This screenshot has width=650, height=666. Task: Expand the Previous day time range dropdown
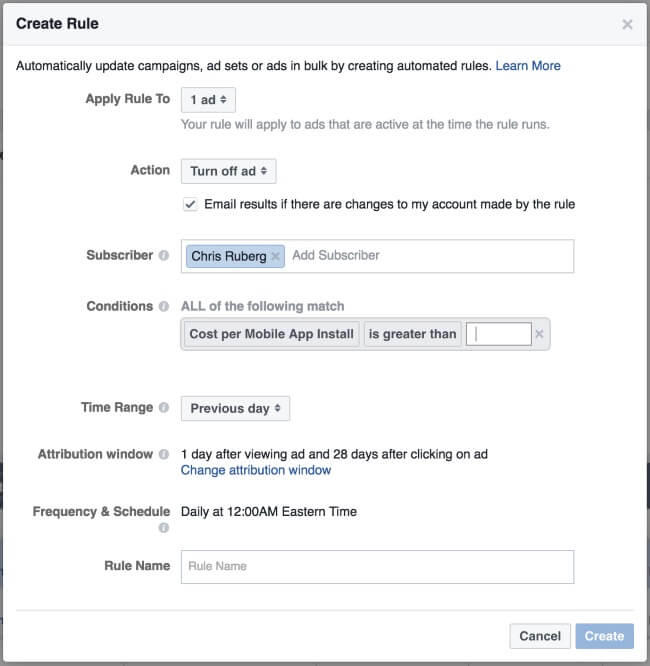[235, 408]
